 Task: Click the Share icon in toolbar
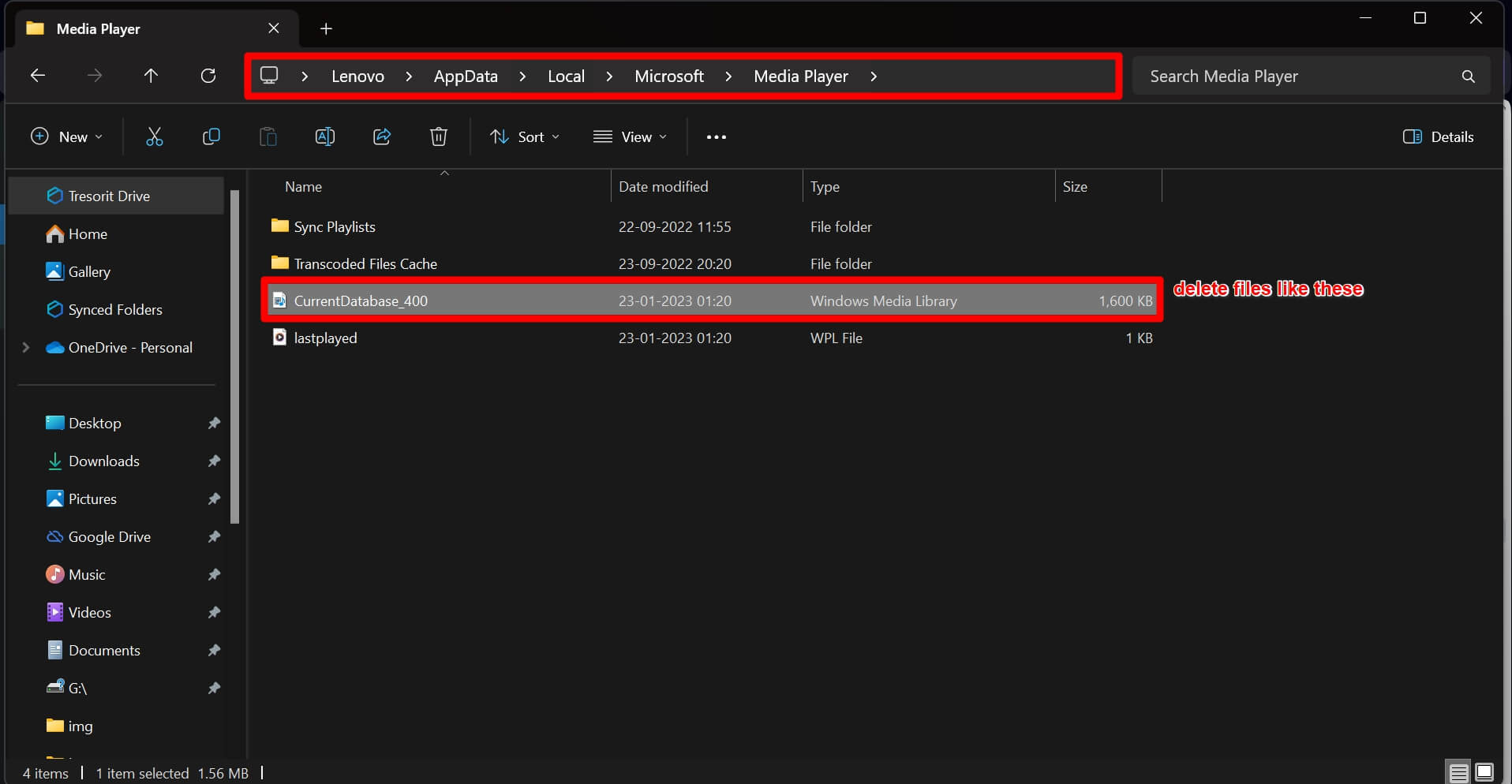pos(382,136)
